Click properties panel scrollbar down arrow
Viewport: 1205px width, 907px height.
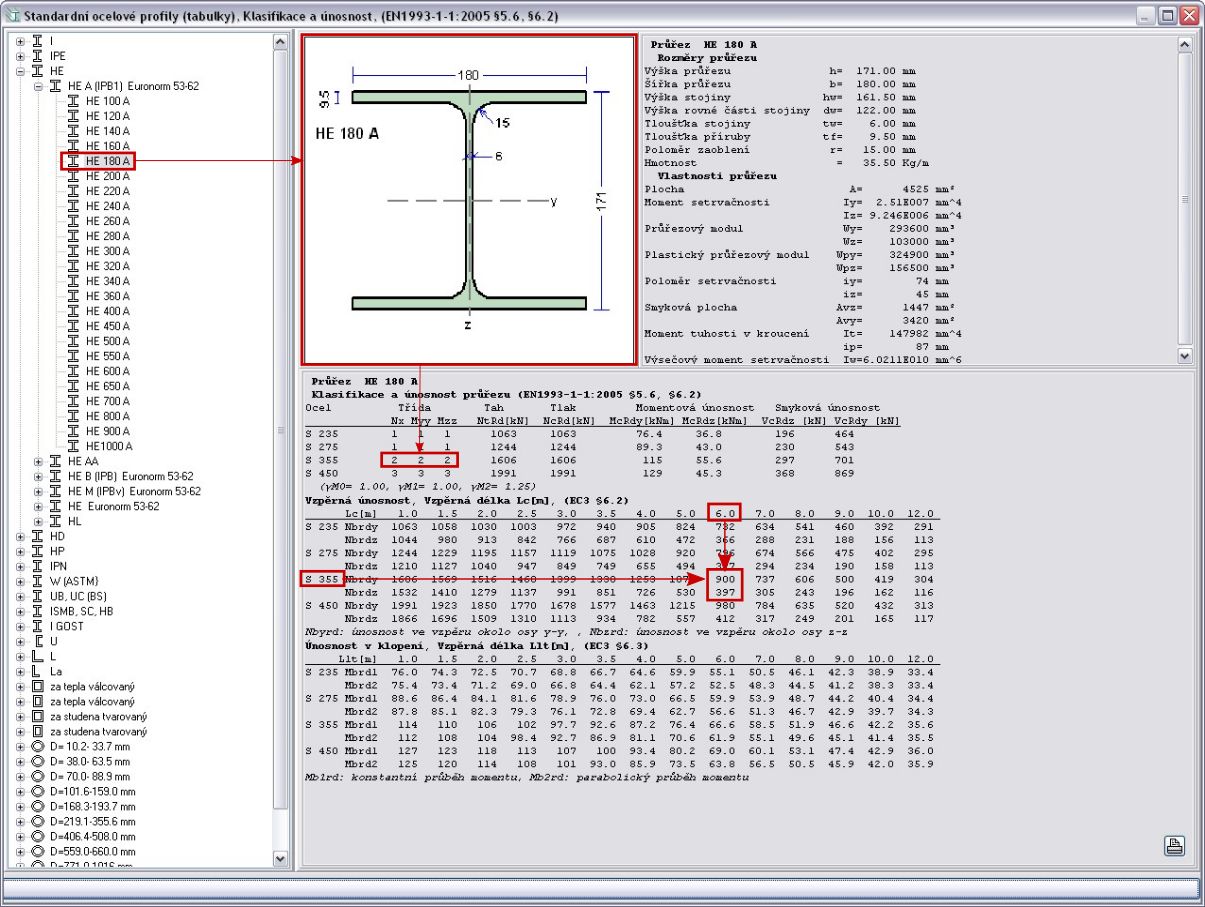tap(1186, 355)
